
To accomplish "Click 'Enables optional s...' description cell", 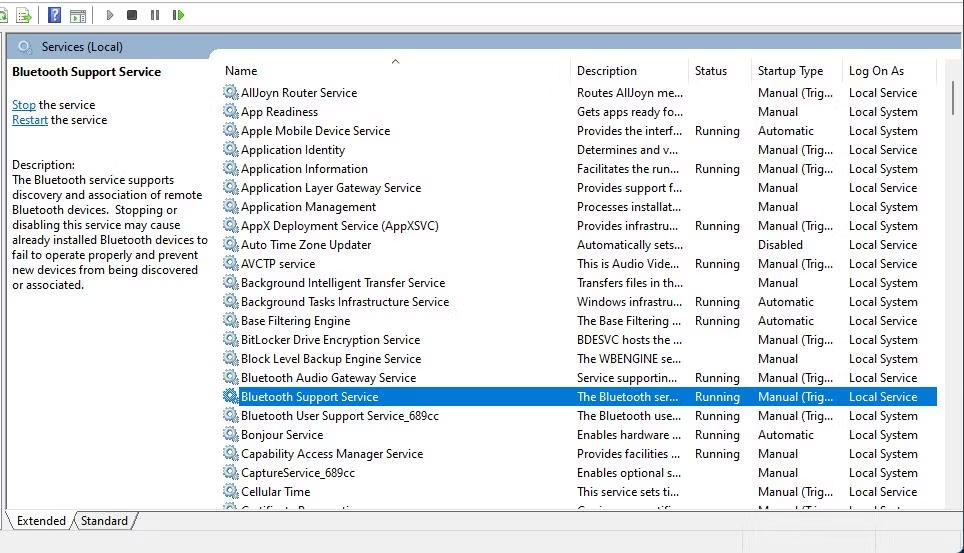I will 629,472.
